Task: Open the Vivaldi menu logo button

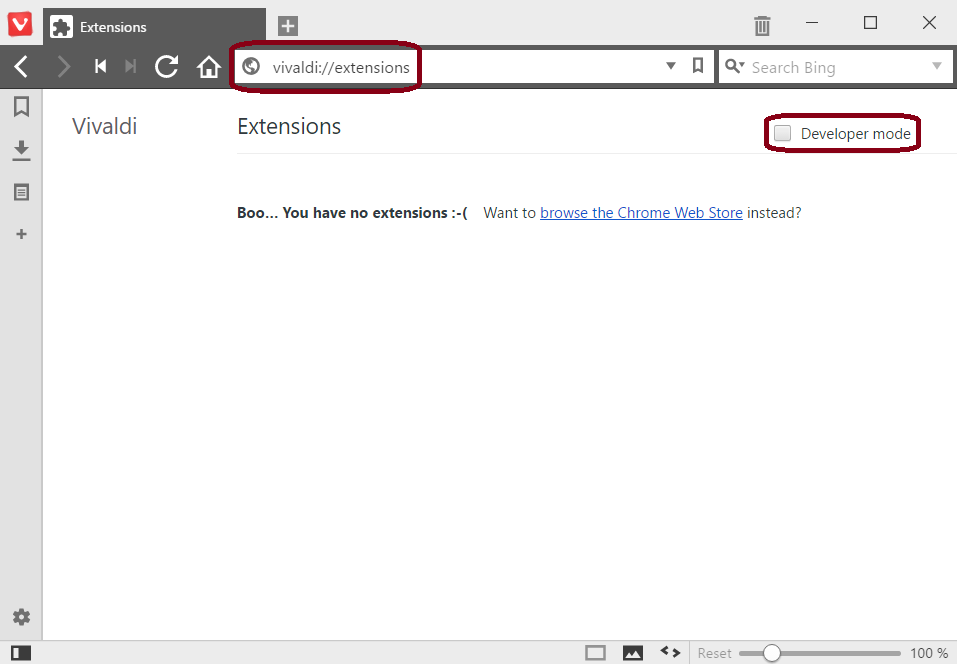Action: pyautogui.click(x=20, y=24)
